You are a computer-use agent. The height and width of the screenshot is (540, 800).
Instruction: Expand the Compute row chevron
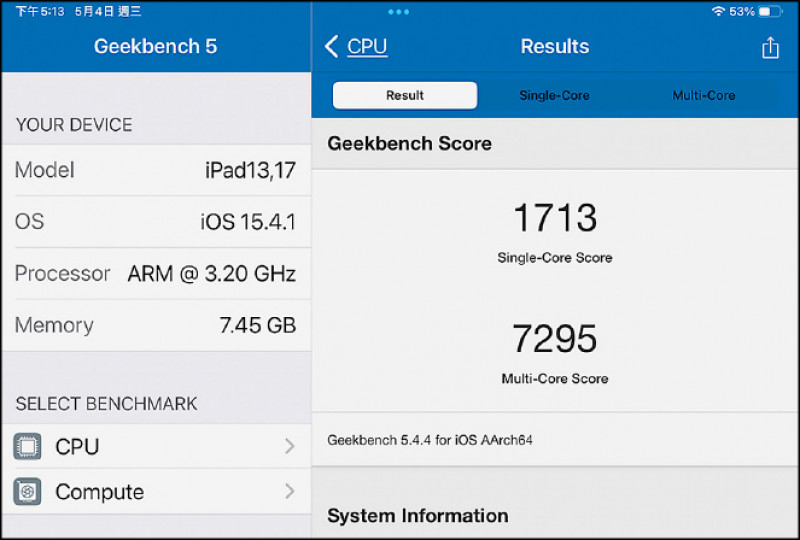coord(290,492)
